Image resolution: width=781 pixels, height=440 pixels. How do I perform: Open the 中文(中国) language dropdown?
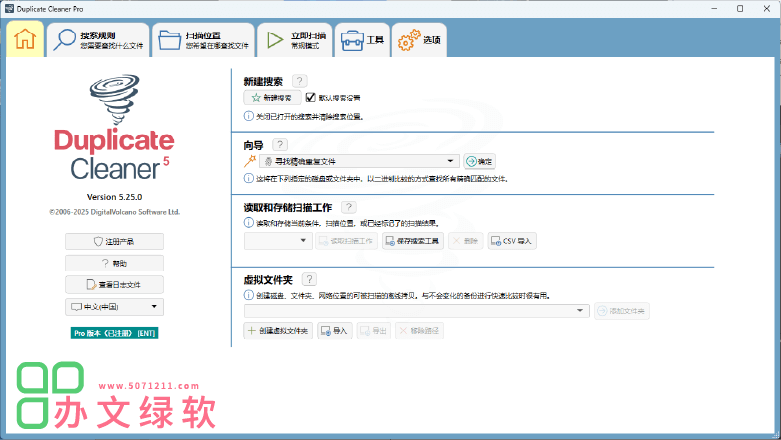click(x=114, y=306)
